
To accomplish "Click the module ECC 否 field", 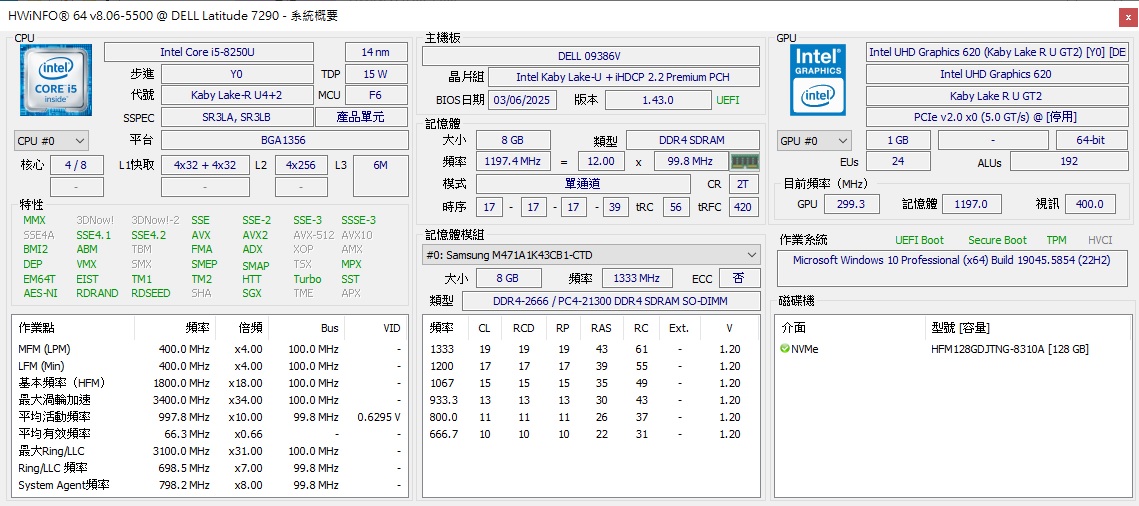I will click(739, 278).
